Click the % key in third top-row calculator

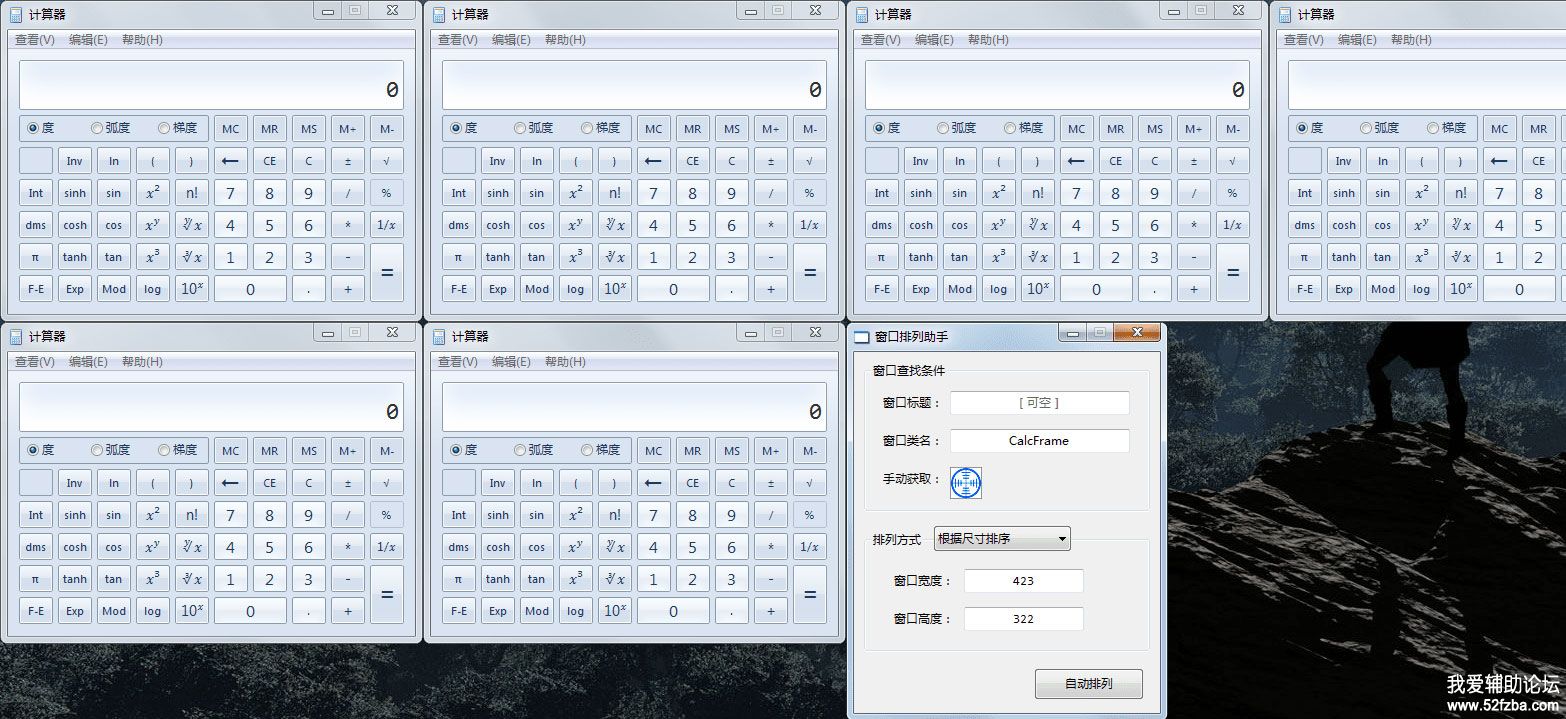(x=1232, y=193)
